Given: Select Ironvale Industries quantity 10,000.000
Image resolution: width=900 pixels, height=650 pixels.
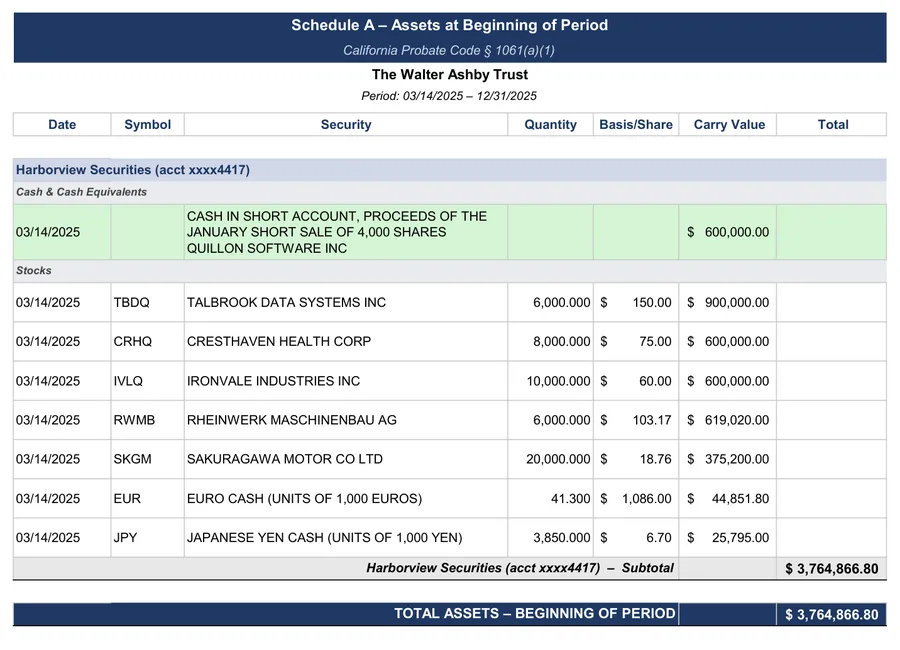Looking at the screenshot, I should [x=558, y=381].
